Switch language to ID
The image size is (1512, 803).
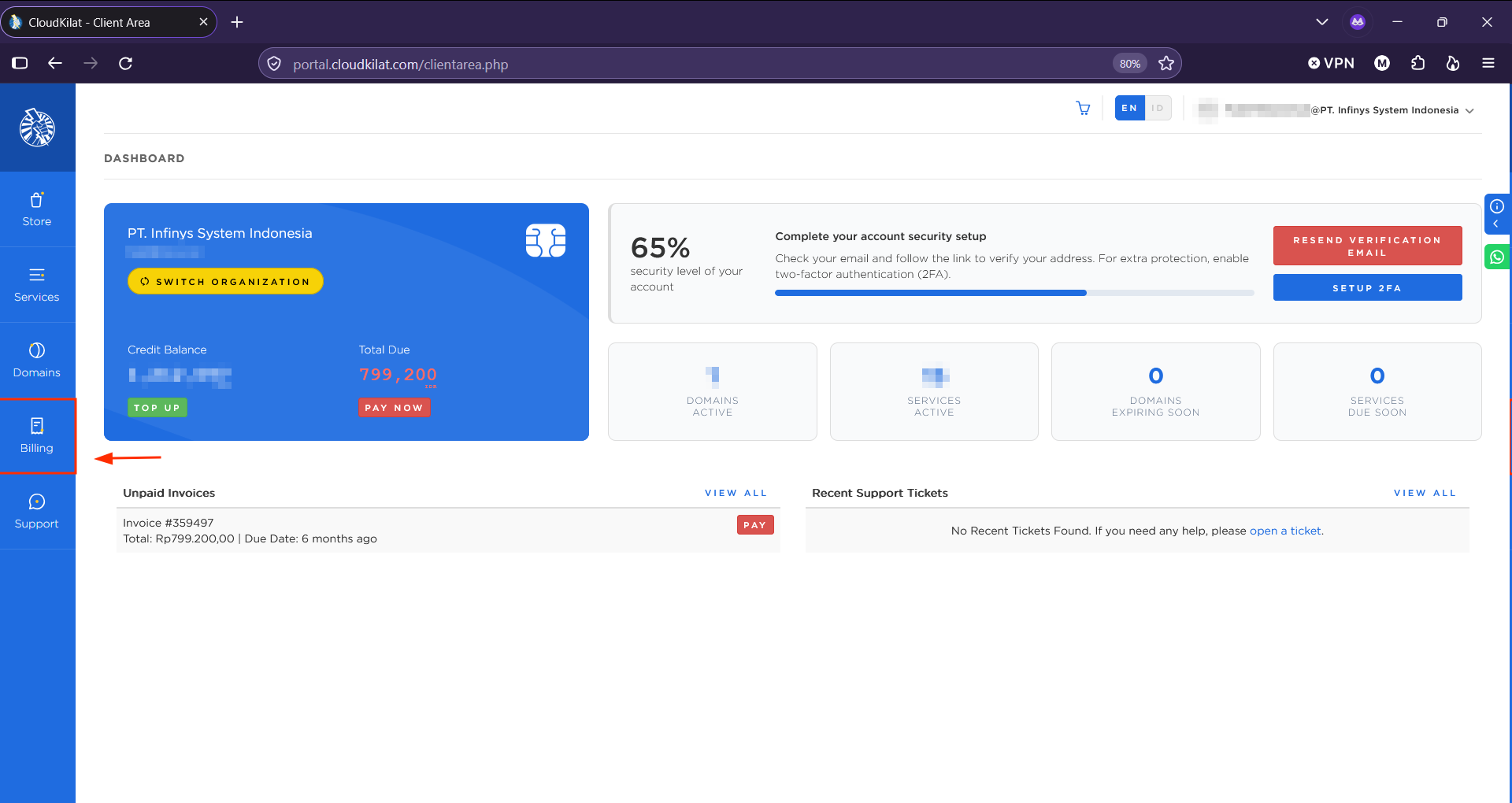click(1158, 109)
